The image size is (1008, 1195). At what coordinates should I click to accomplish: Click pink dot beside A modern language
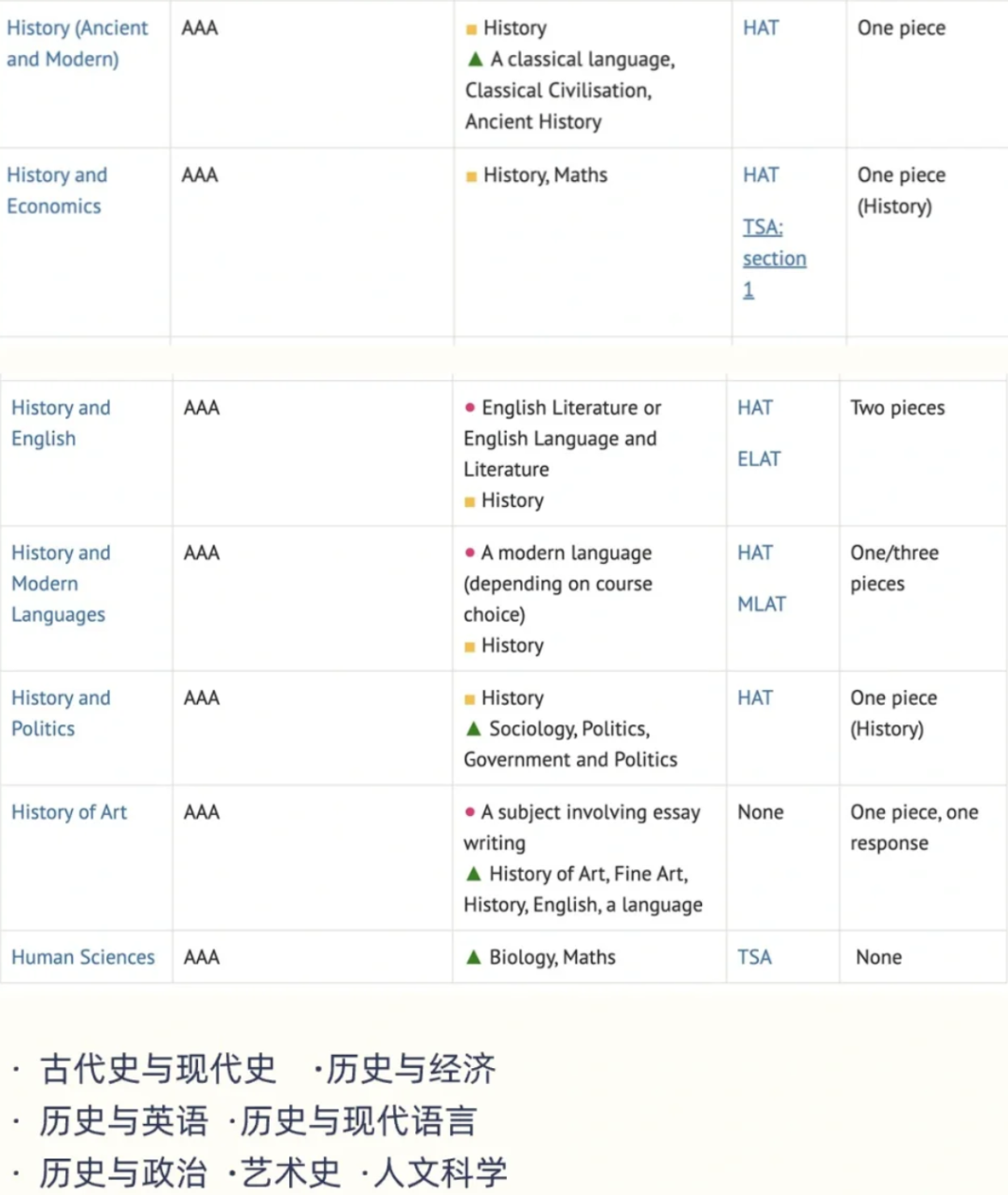click(469, 553)
